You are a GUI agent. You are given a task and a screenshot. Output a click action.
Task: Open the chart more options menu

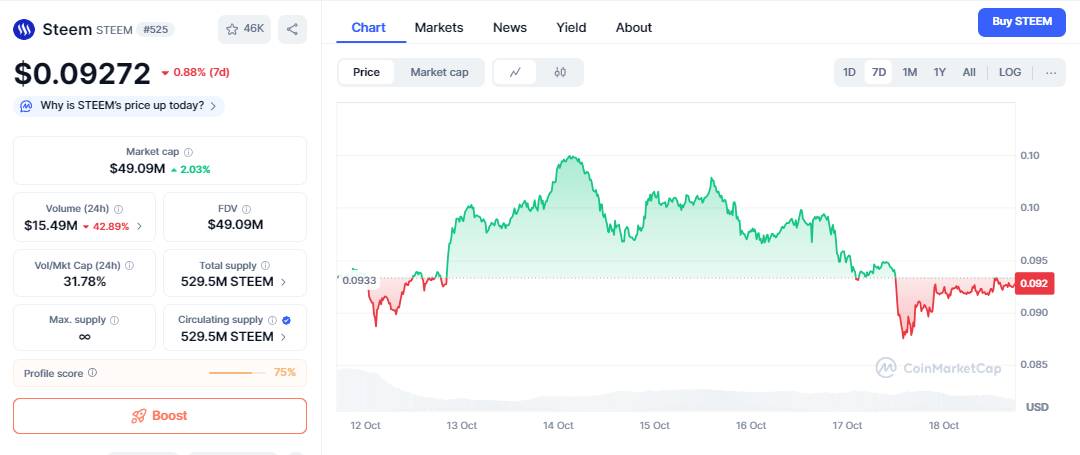click(1050, 72)
